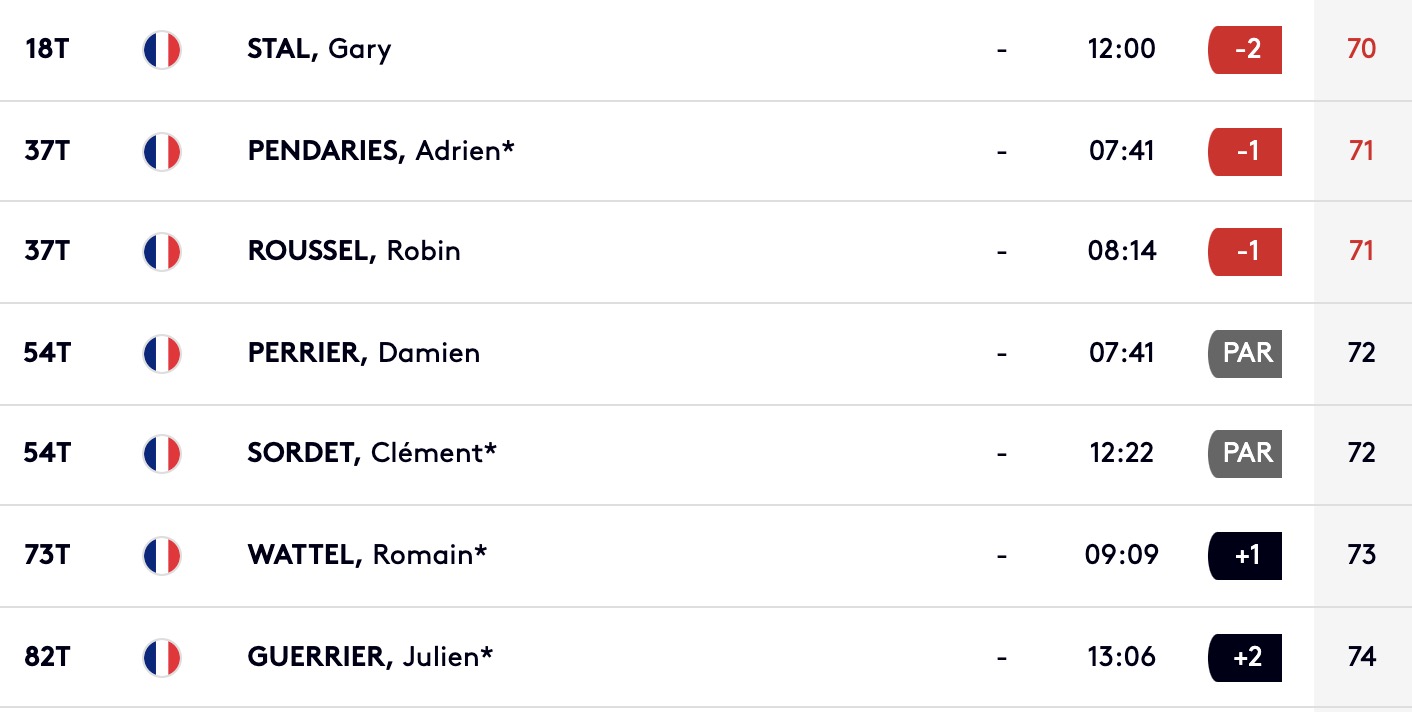
Task: Open WATTEL, Romain player entry
Action: [368, 555]
